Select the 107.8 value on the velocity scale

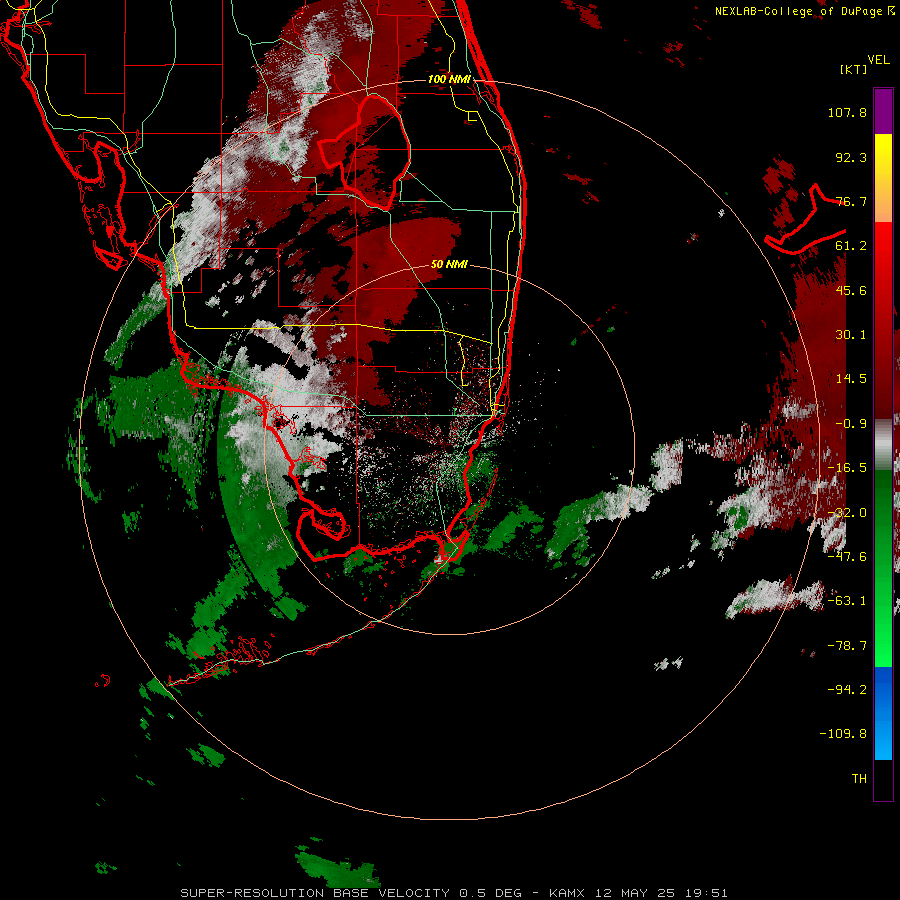click(847, 112)
